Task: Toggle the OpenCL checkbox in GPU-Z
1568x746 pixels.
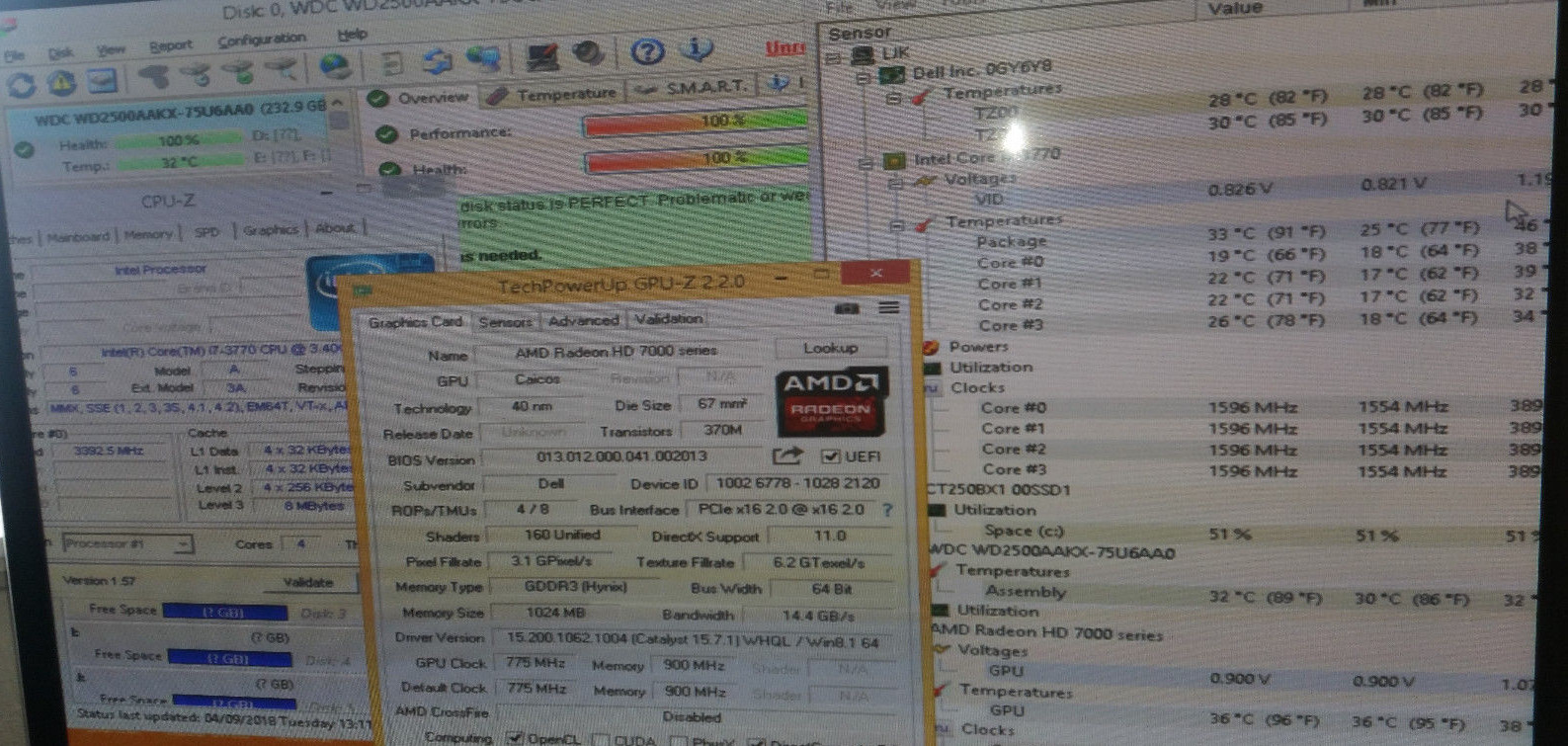Action: click(x=514, y=738)
